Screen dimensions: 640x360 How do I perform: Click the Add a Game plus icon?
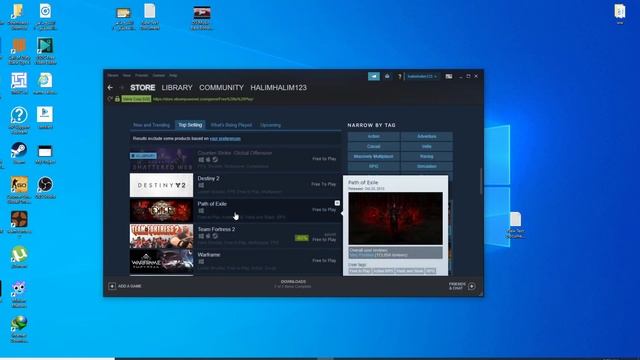tap(112, 286)
